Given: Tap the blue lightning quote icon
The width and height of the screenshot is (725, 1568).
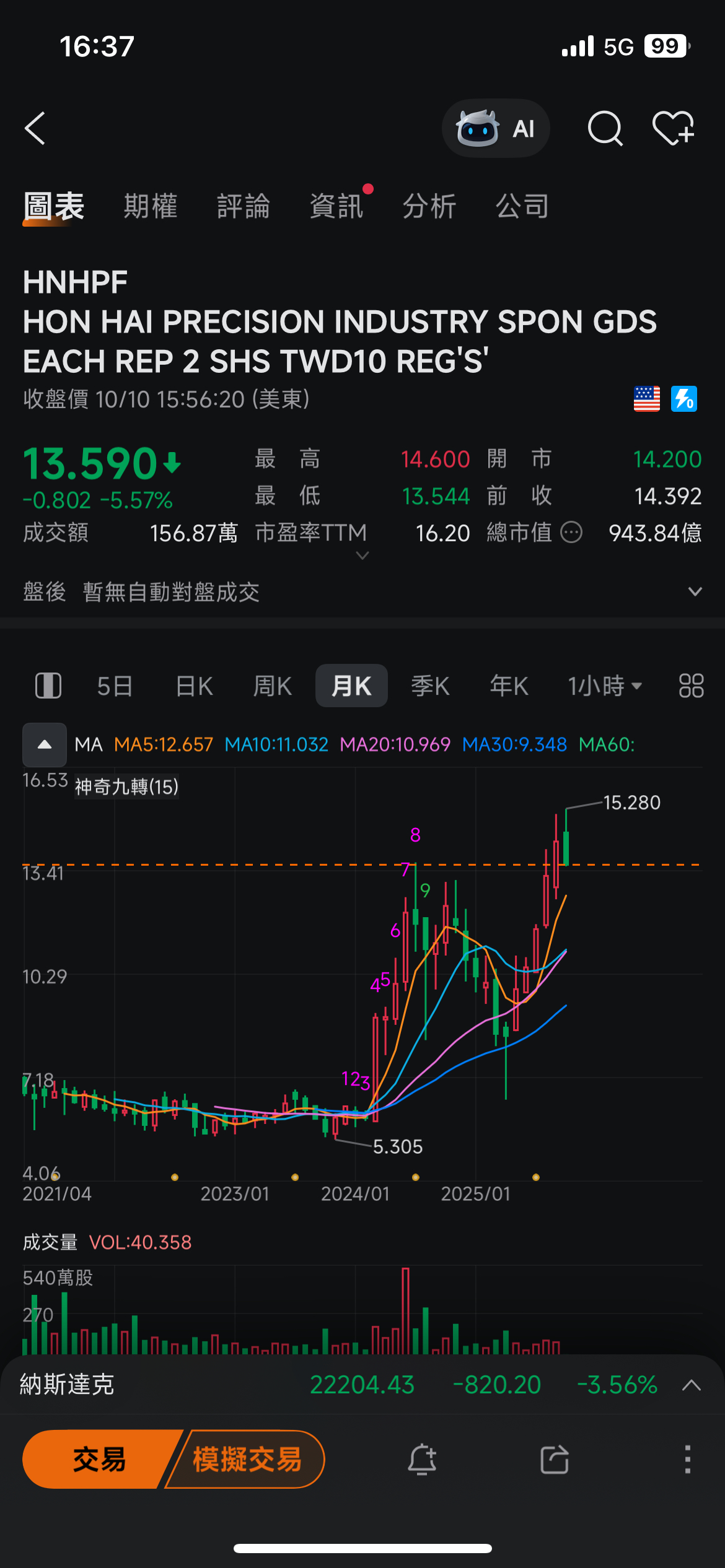Looking at the screenshot, I should coord(684,399).
